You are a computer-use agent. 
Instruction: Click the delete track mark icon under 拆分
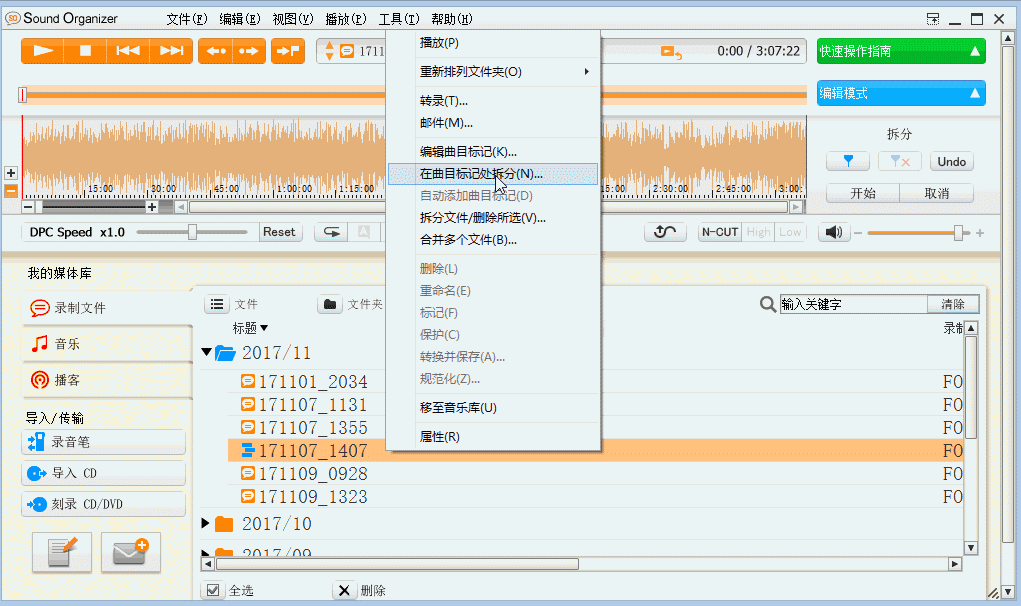pos(898,160)
